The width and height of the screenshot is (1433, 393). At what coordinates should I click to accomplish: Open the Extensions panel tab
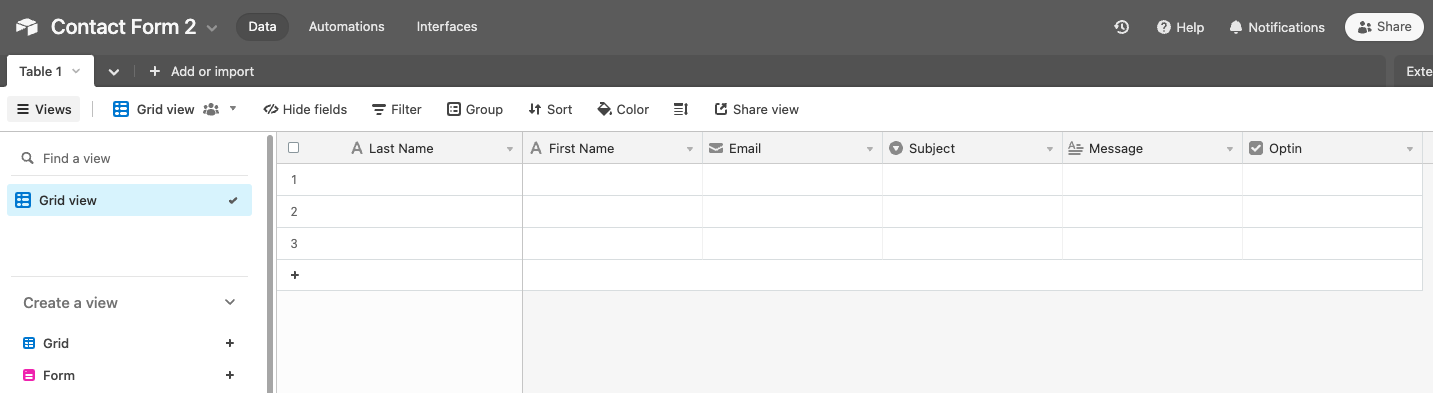coord(1415,71)
